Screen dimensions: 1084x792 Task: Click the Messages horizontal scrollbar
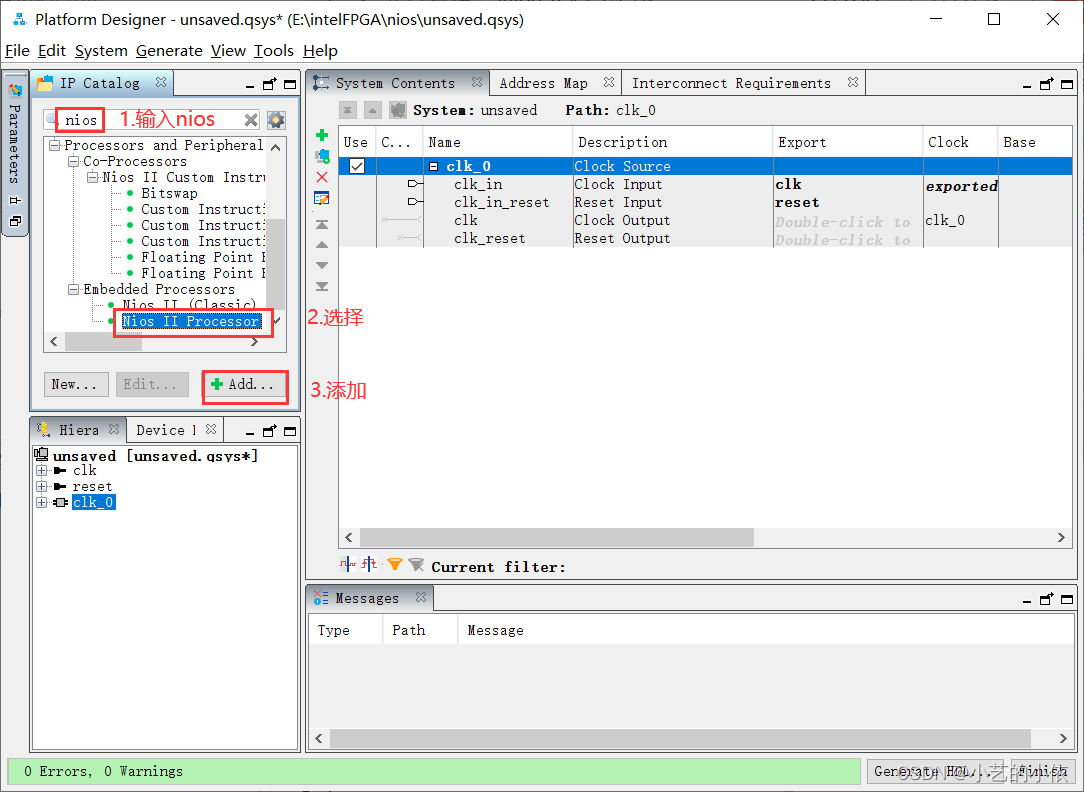[681, 738]
